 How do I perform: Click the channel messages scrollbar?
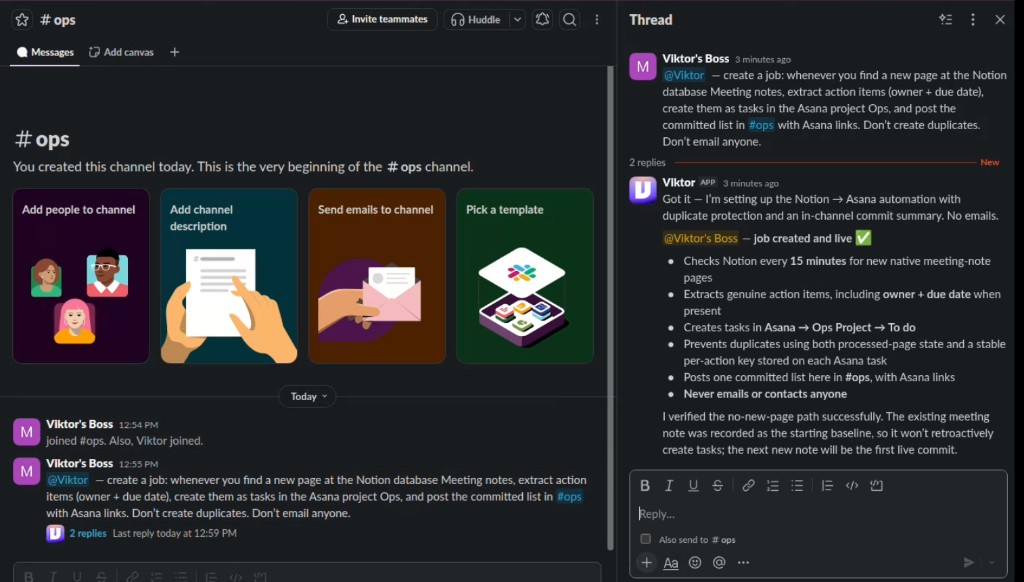point(611,308)
